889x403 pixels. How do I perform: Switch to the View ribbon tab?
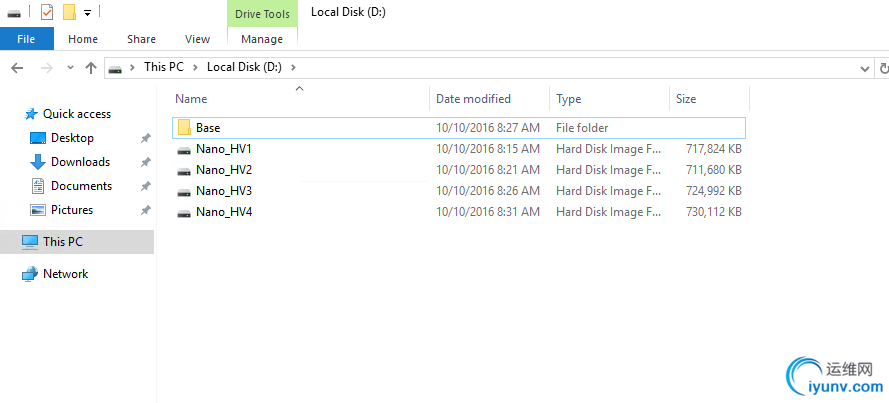197,39
